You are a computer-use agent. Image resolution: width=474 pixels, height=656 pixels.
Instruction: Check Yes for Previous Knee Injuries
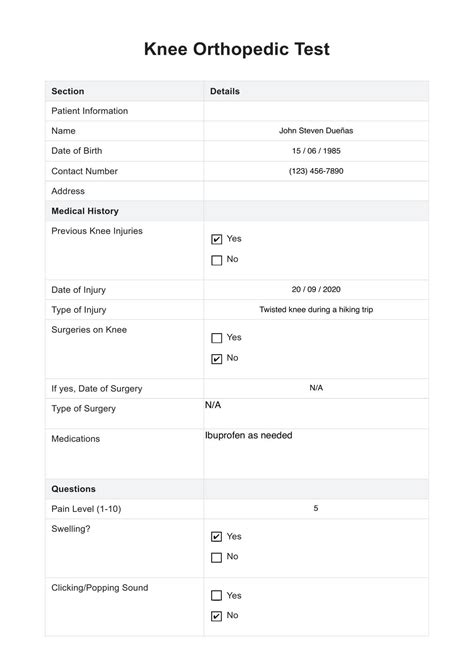216,239
